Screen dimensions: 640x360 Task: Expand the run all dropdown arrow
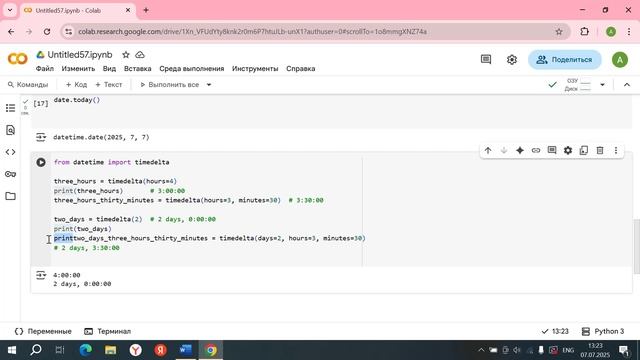[x=209, y=85]
